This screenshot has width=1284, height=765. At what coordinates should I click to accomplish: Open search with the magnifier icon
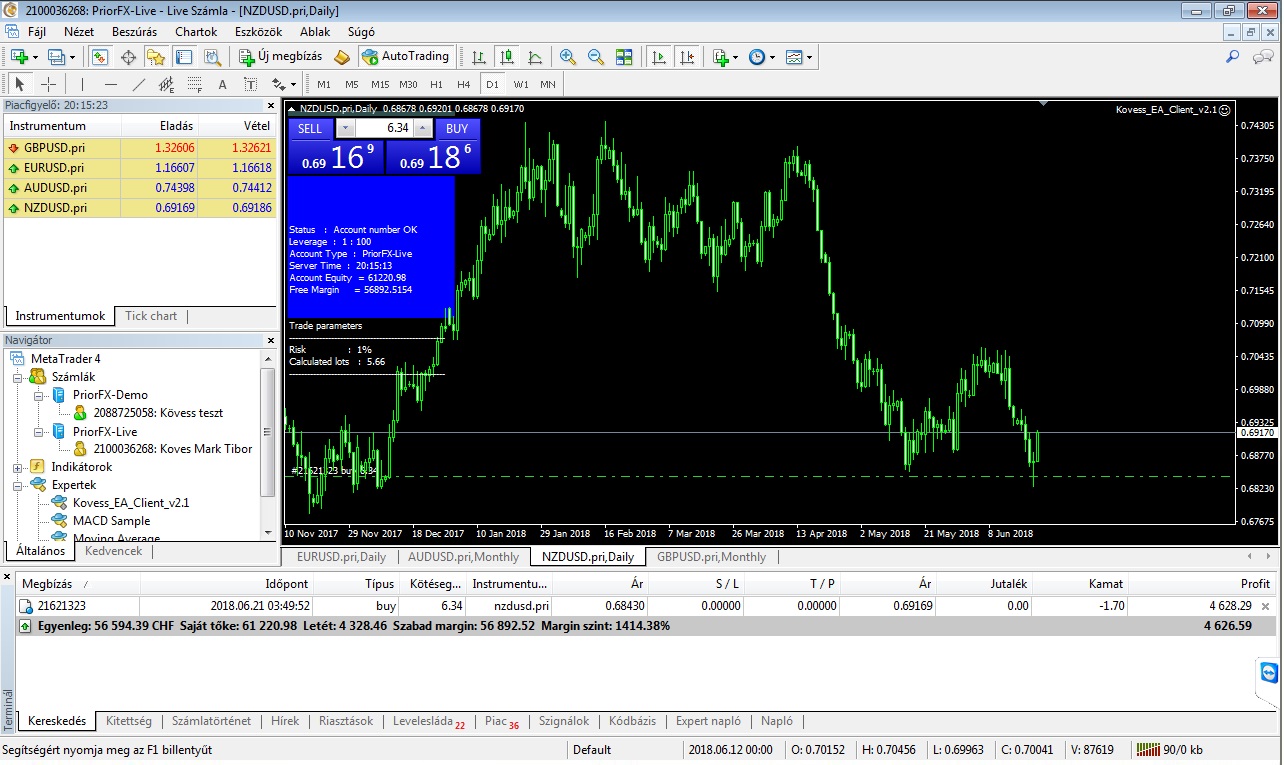(1232, 57)
